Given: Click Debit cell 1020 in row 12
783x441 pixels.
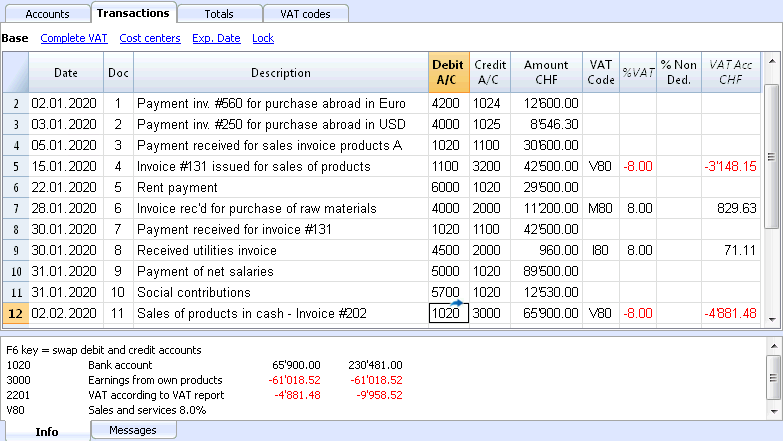Looking at the screenshot, I should pos(448,314).
